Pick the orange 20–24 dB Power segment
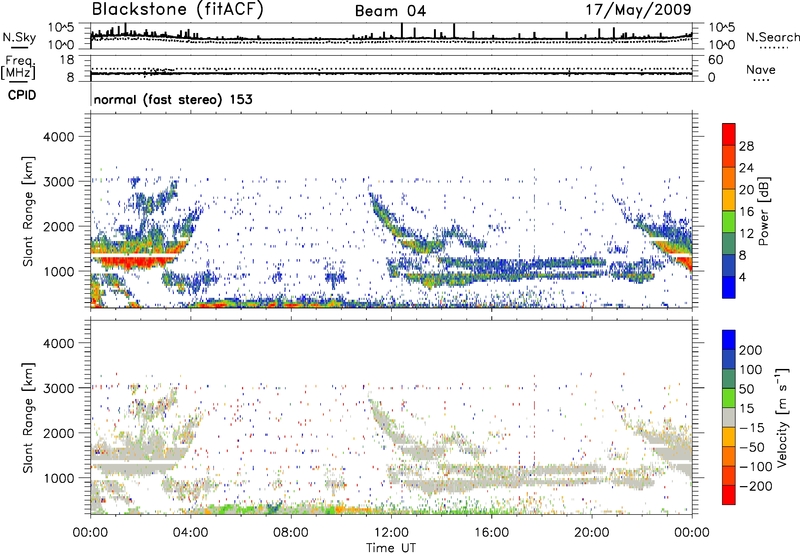800x554 pixels. 729,178
